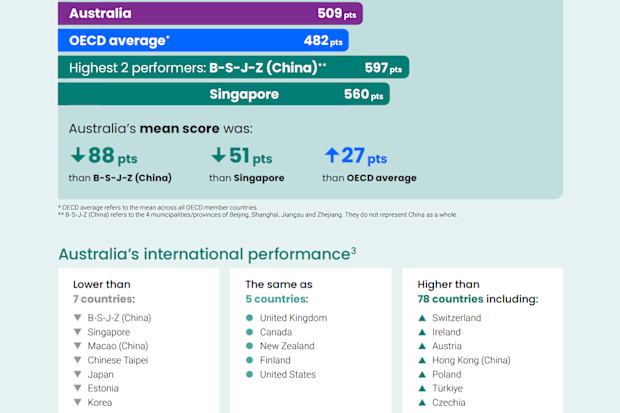
Task: Click the text 'than B-S-J-Z (China)'
Action: coord(120,178)
